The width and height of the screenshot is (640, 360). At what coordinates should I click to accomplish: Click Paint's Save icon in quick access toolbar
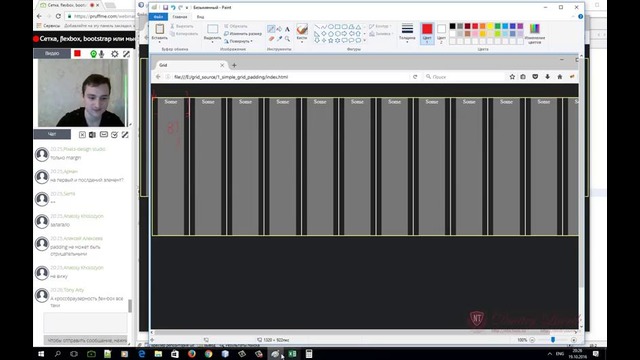click(165, 7)
